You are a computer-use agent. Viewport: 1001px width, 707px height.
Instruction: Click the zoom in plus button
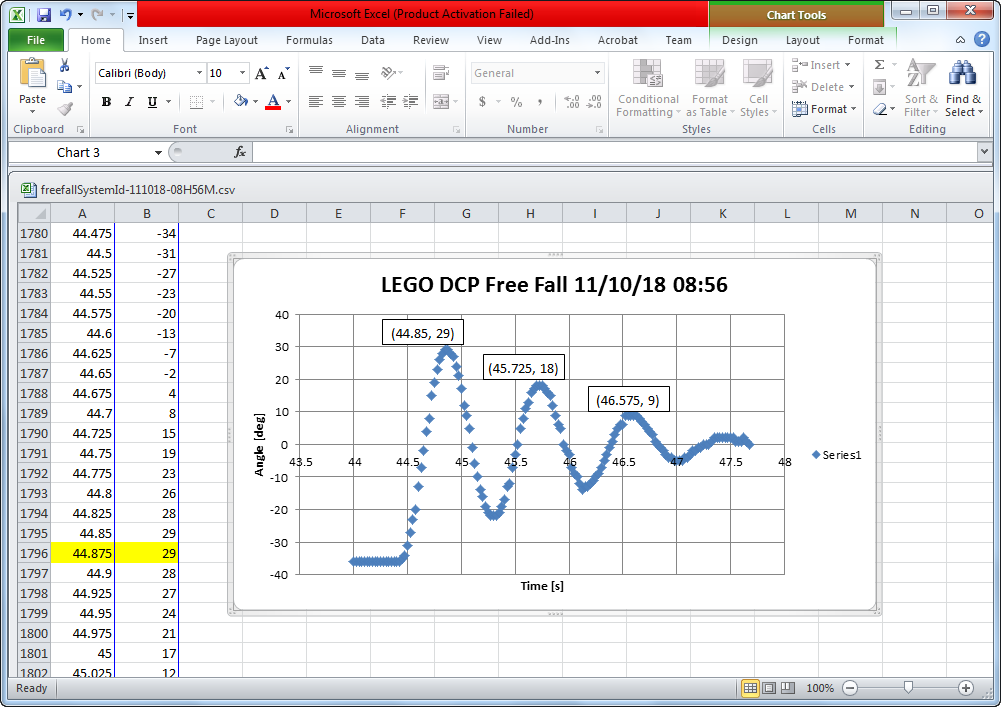(x=966, y=688)
